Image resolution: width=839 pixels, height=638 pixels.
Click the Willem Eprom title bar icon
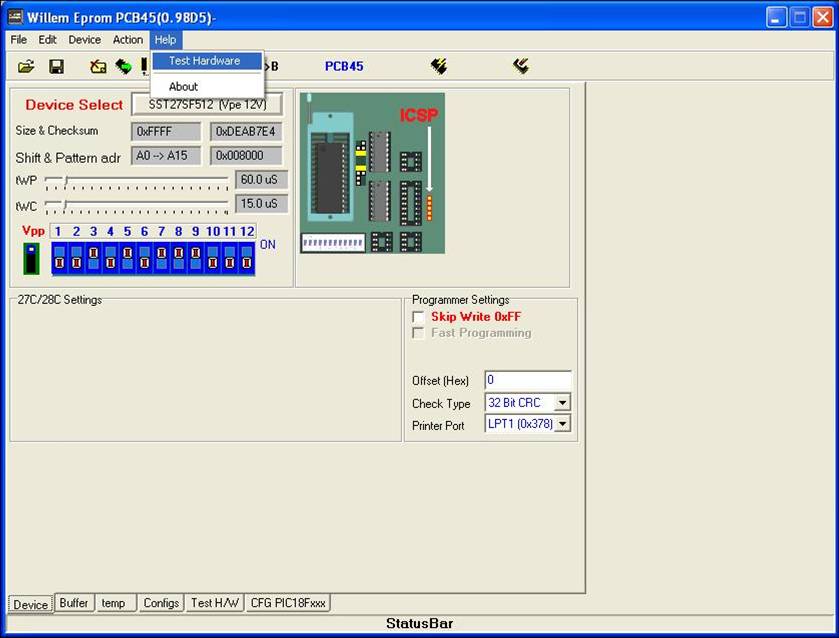point(15,17)
